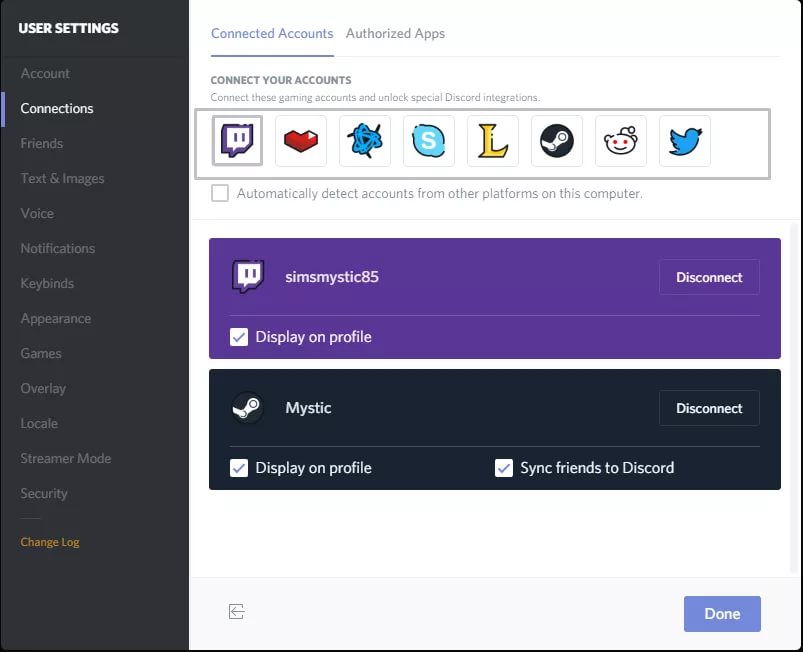The height and width of the screenshot is (652, 803).
Task: Open Appearance settings
Action: click(56, 319)
